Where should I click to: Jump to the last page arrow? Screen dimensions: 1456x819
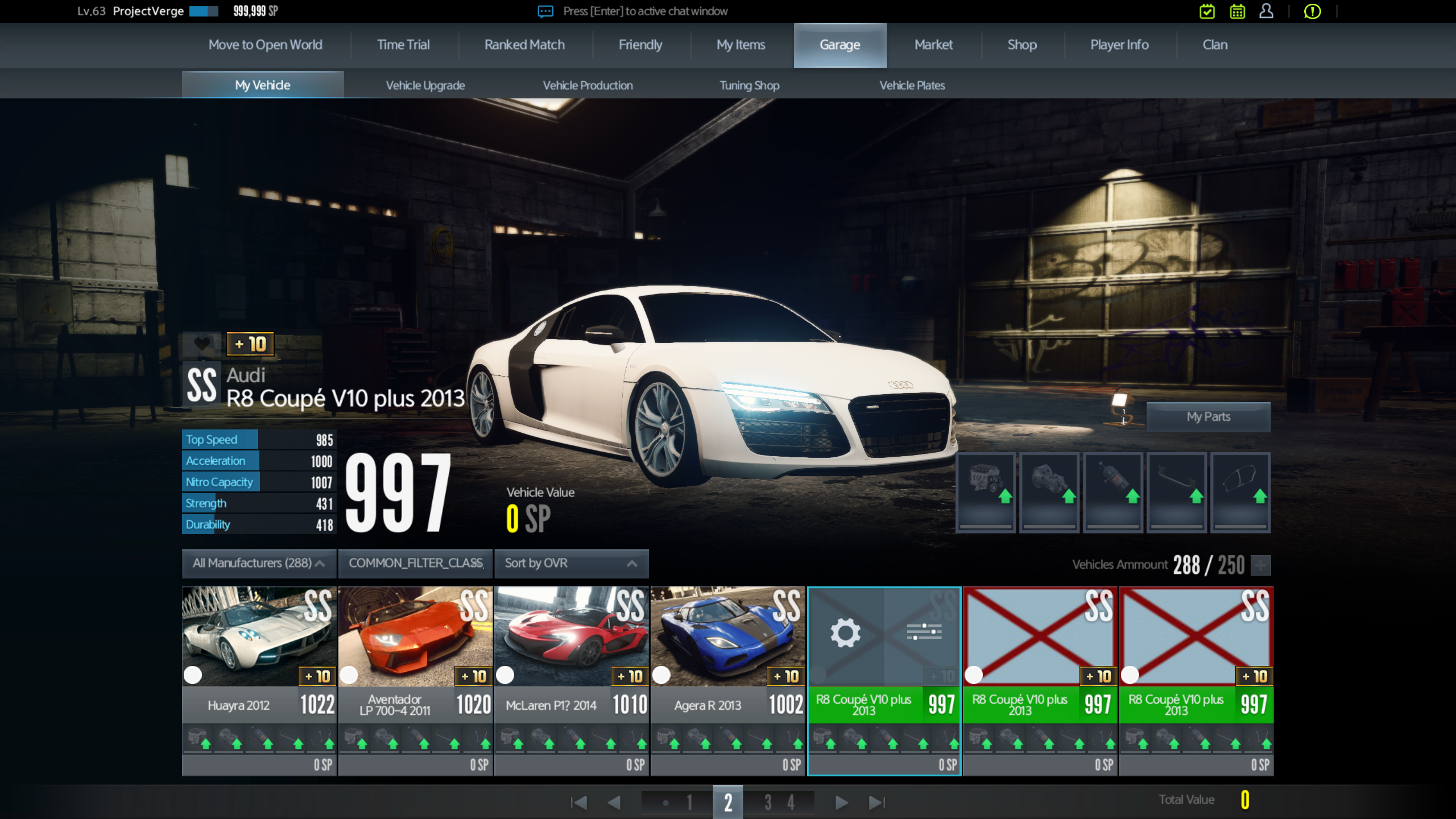(x=876, y=803)
